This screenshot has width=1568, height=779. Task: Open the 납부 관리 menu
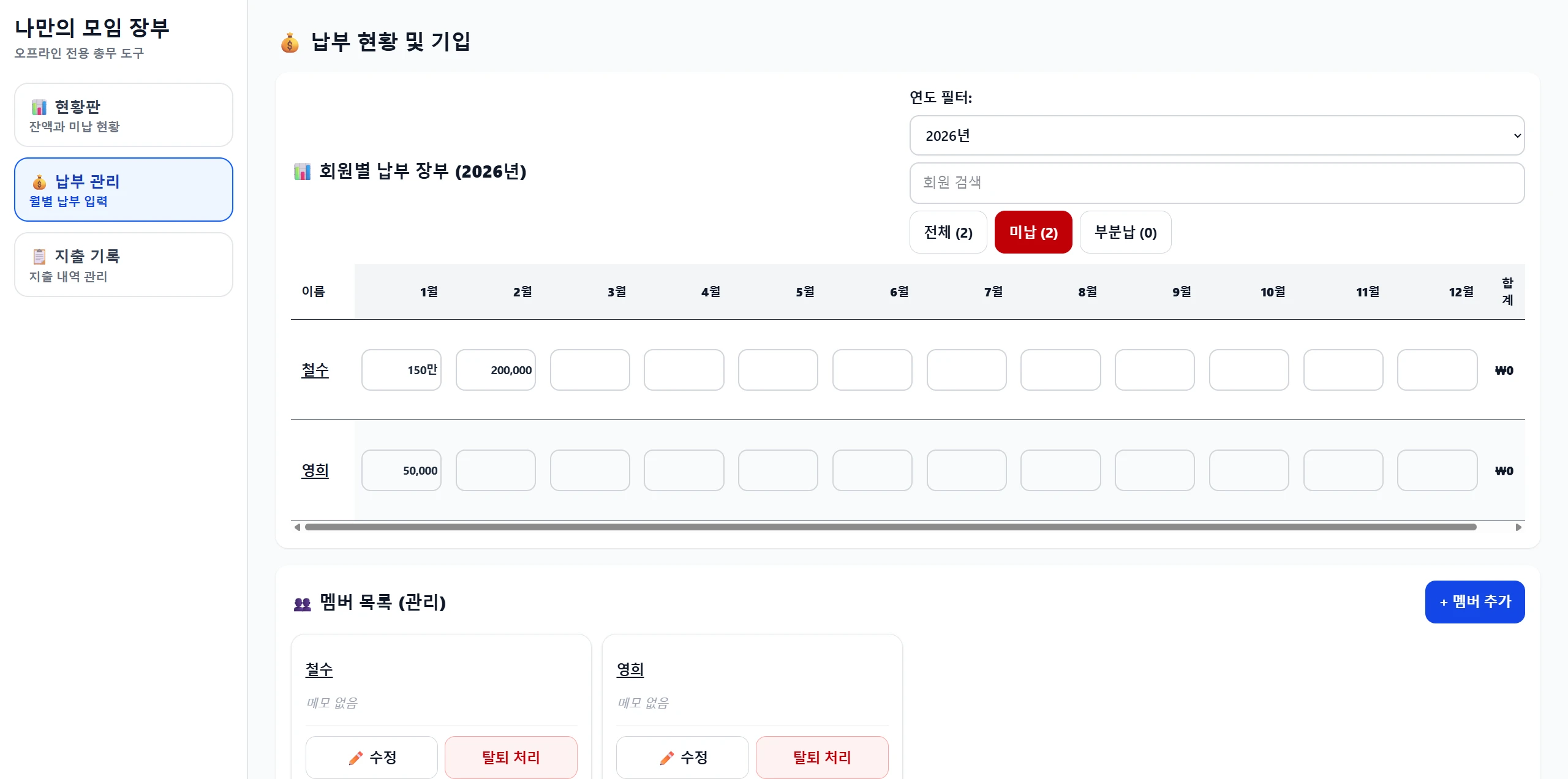point(124,190)
